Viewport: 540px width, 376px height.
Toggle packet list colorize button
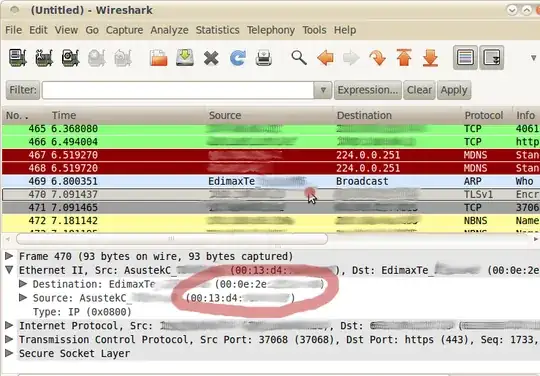pyautogui.click(x=465, y=57)
